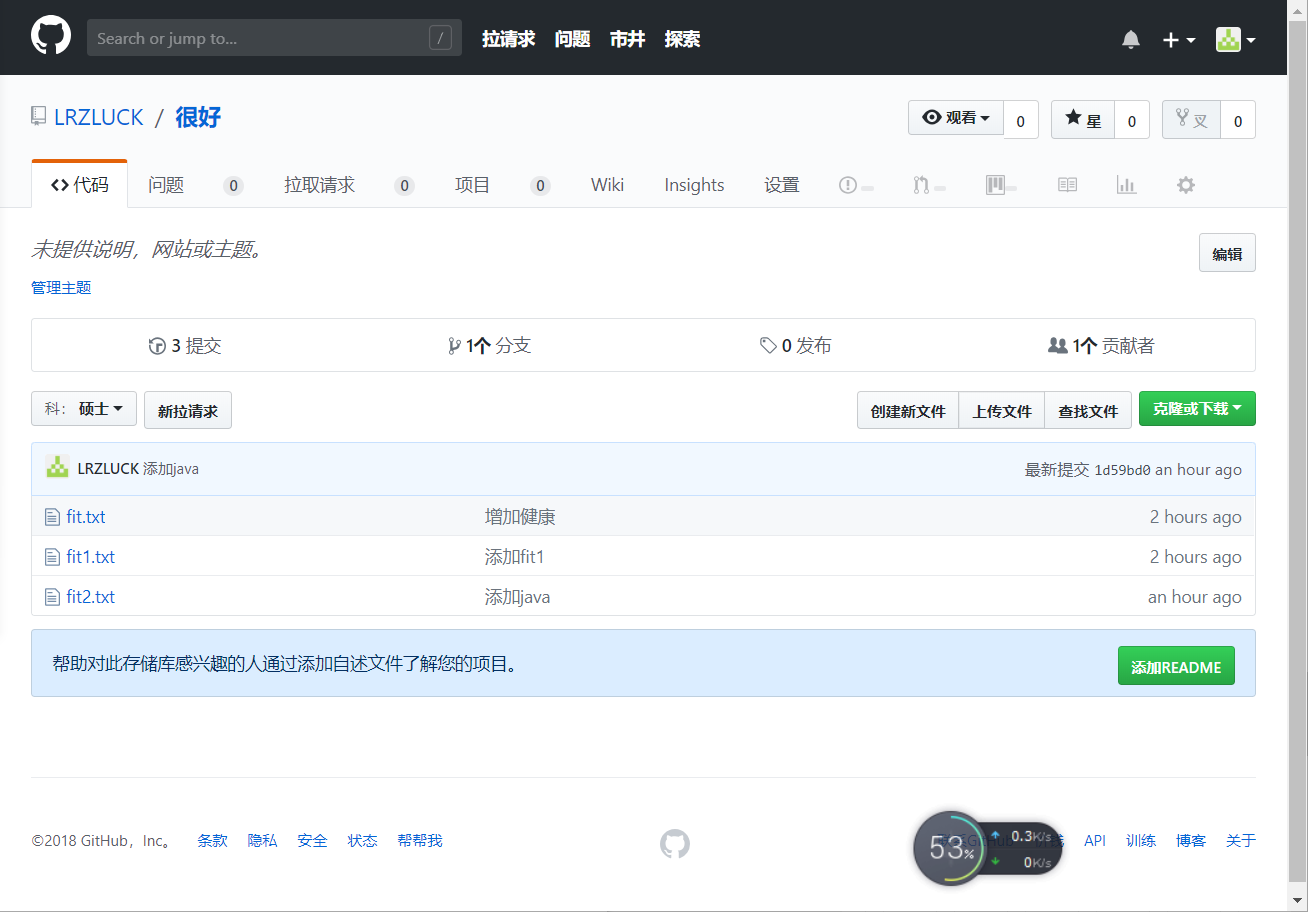The width and height of the screenshot is (1308, 912).
Task: Focus the Search or jump to field
Action: click(274, 38)
